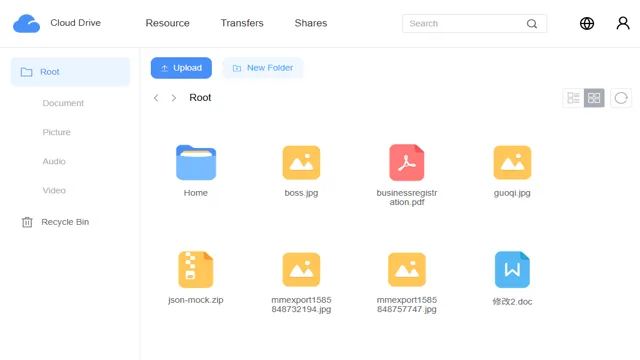
Task: Refresh the file list
Action: pos(621,98)
